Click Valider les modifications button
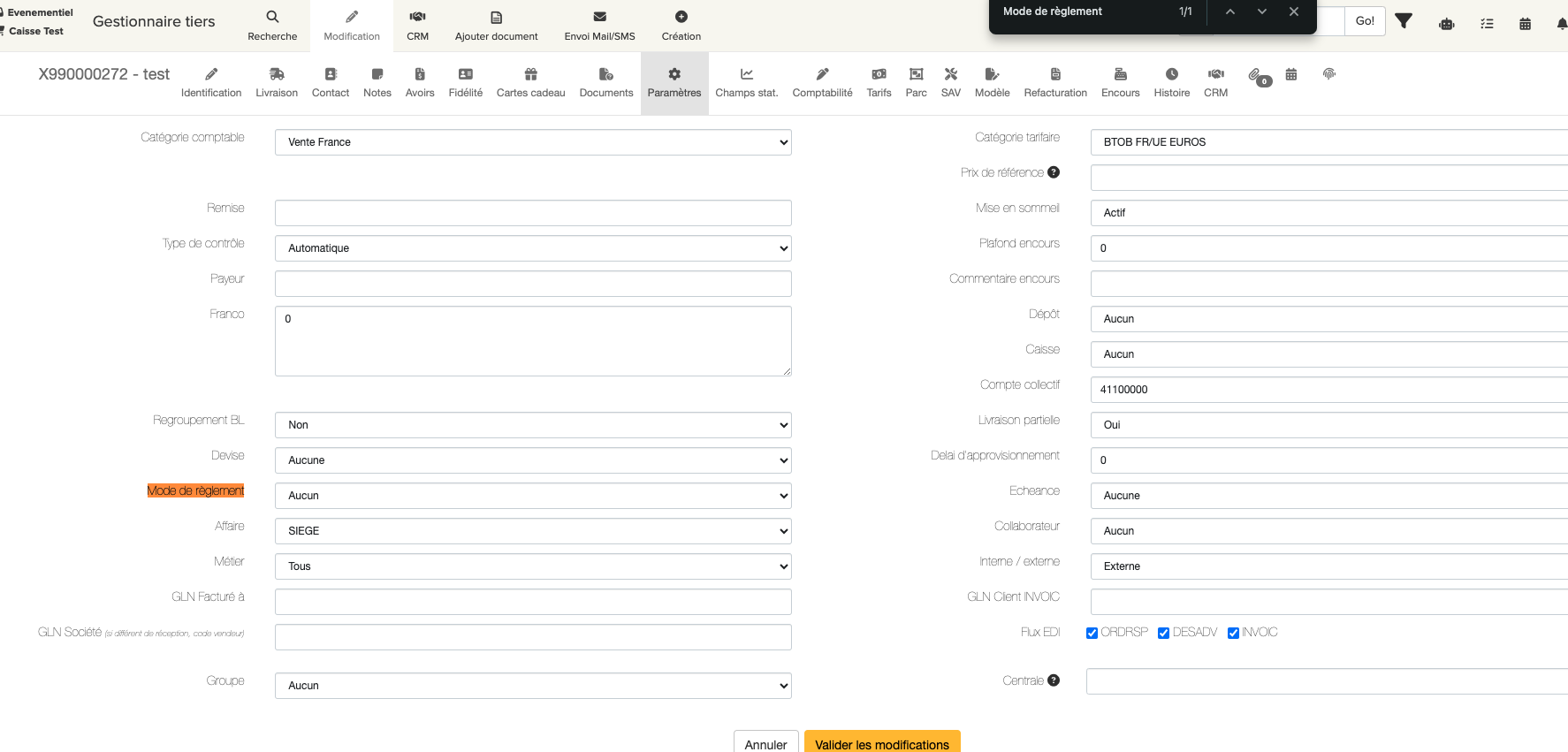Image resolution: width=1568 pixels, height=752 pixels. tap(881, 743)
